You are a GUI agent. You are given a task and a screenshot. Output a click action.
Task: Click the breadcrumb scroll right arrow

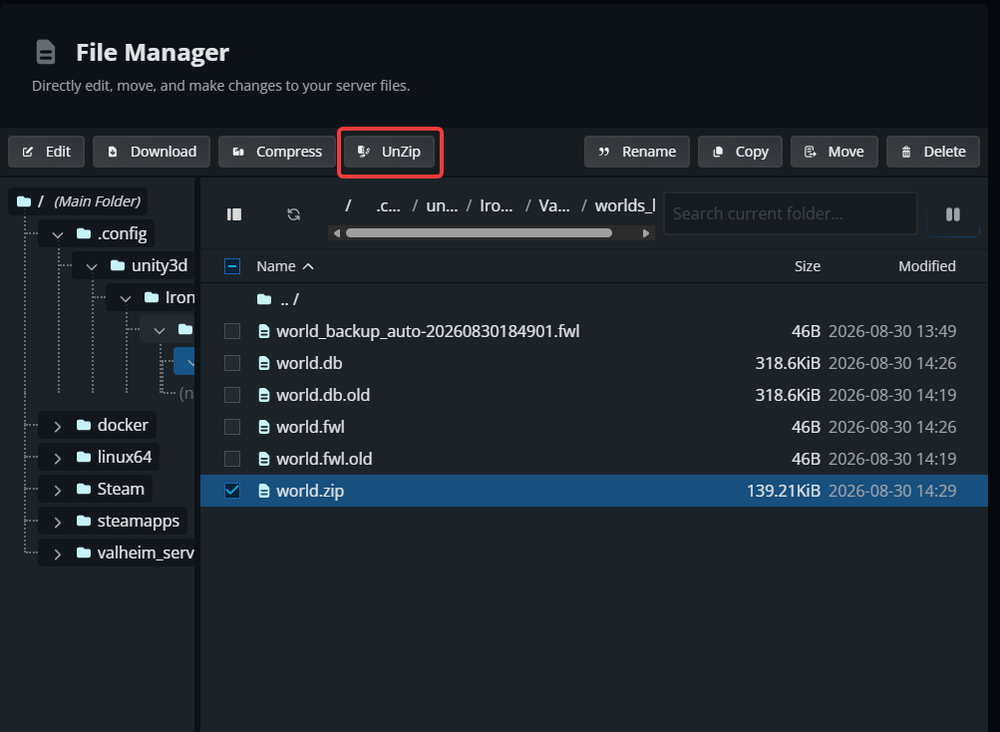646,233
